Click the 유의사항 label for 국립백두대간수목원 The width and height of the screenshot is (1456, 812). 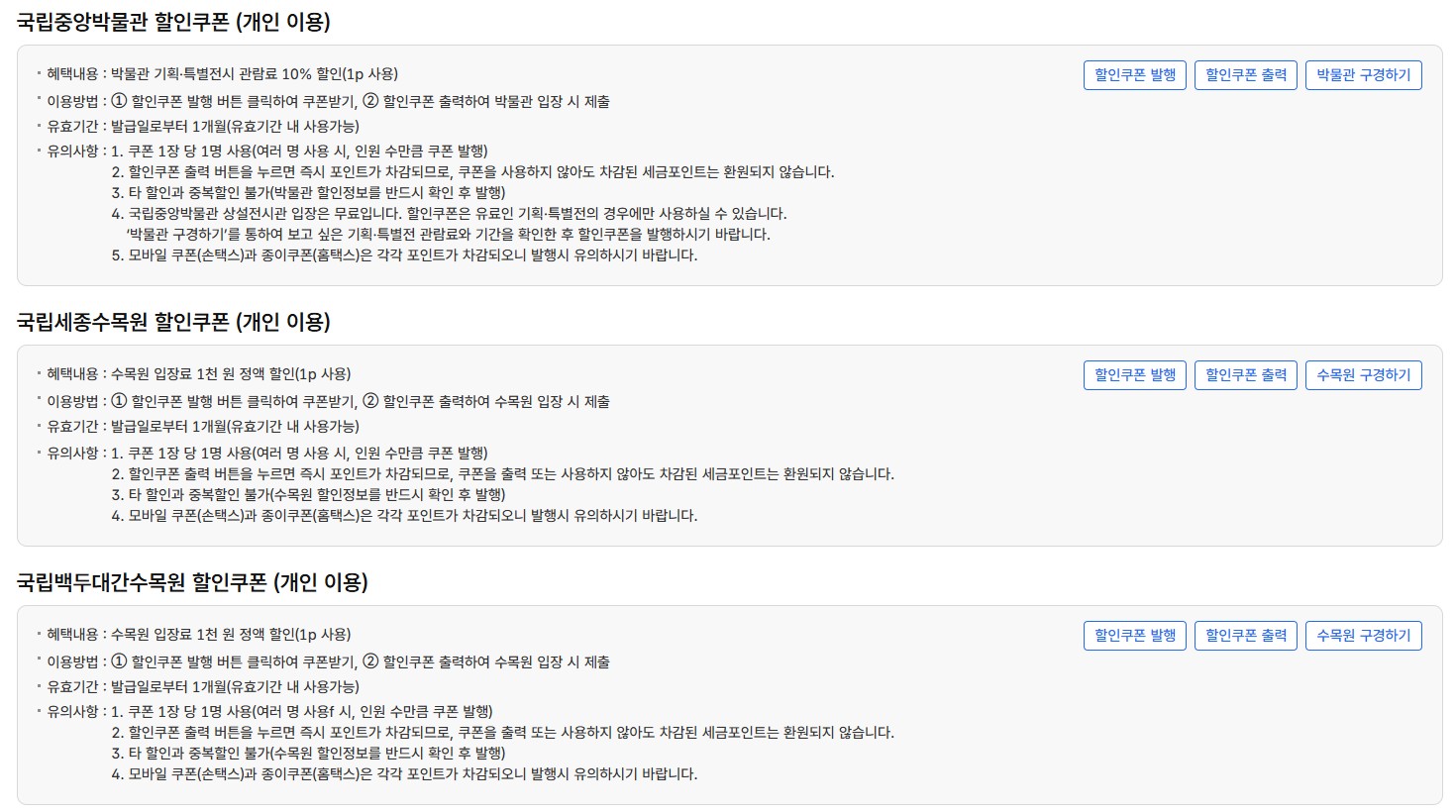[x=68, y=710]
